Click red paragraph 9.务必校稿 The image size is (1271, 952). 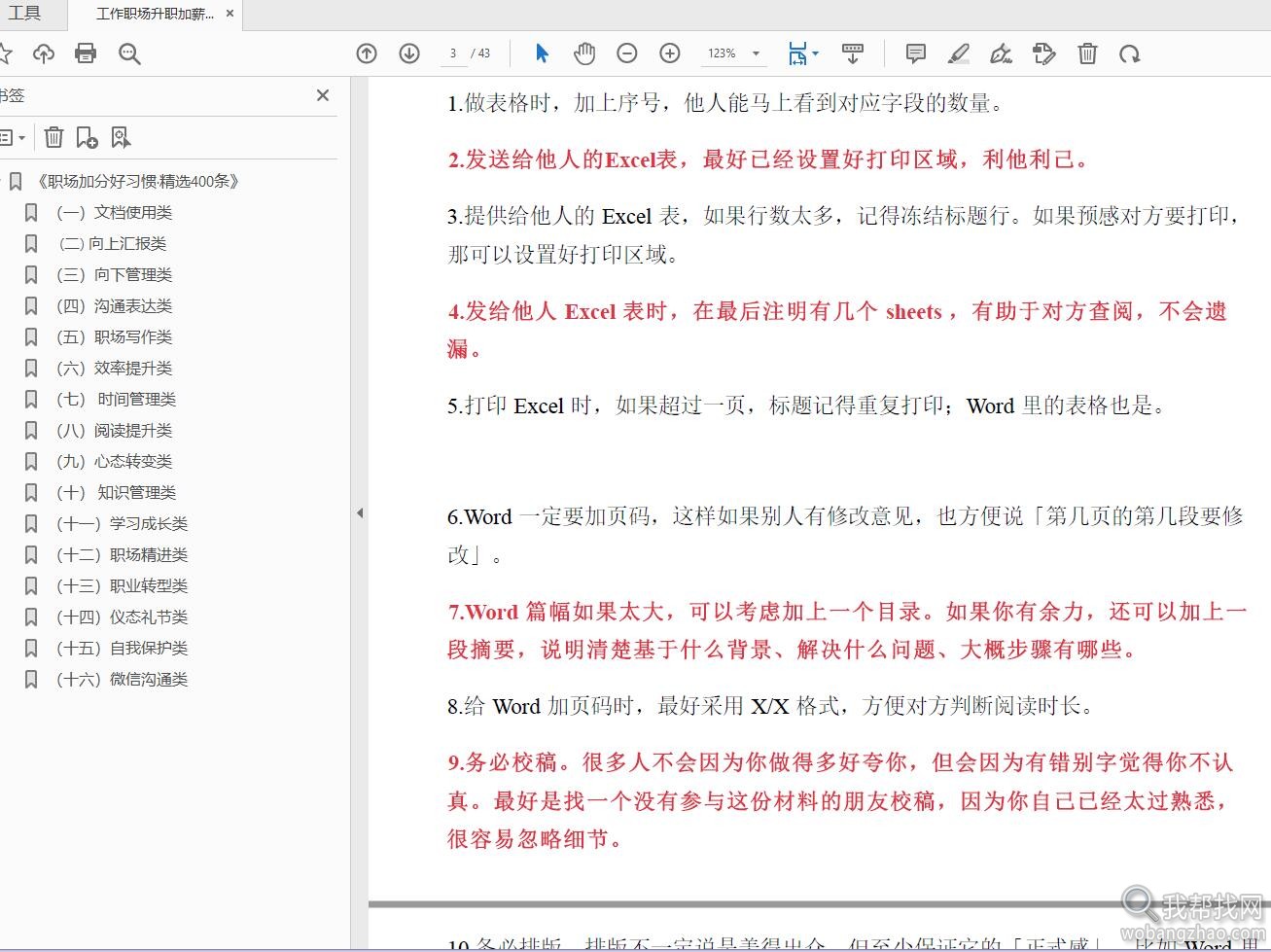pos(839,800)
